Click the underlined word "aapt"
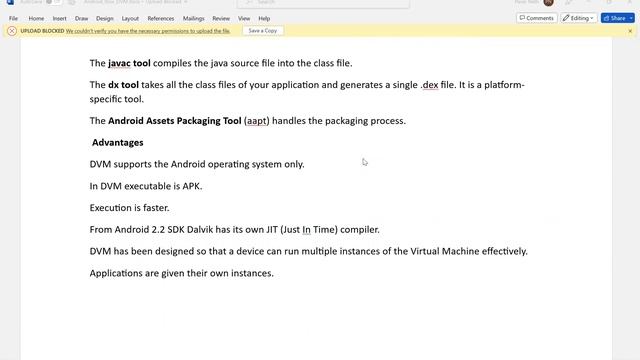The image size is (640, 360). [257, 121]
